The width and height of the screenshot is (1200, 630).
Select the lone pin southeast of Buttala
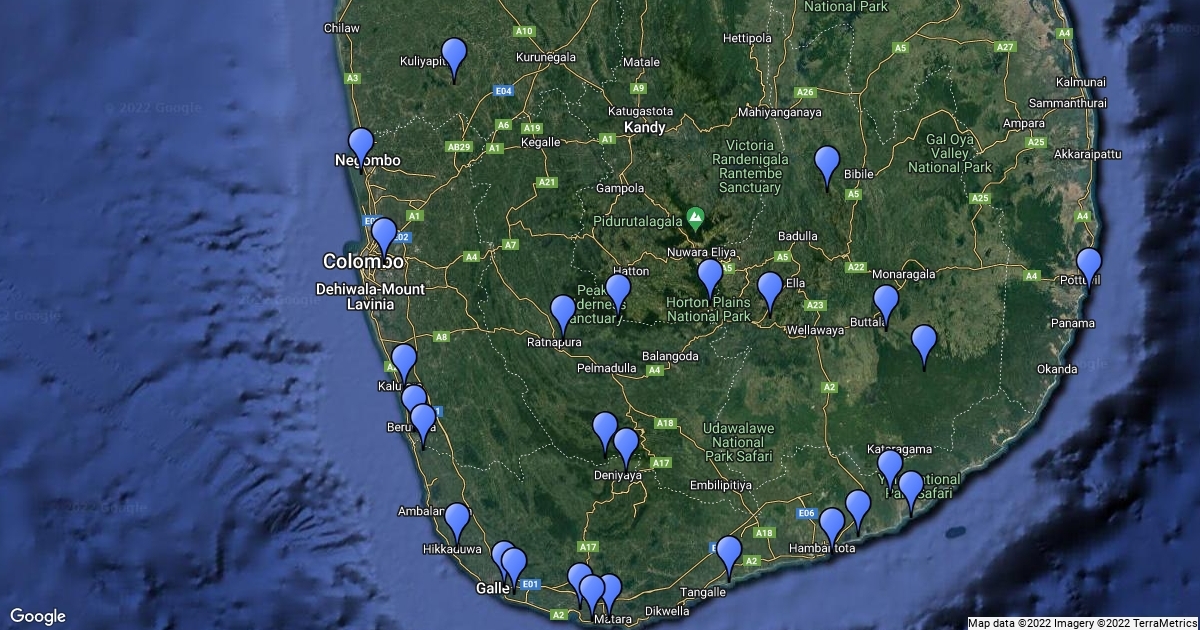pyautogui.click(x=924, y=343)
